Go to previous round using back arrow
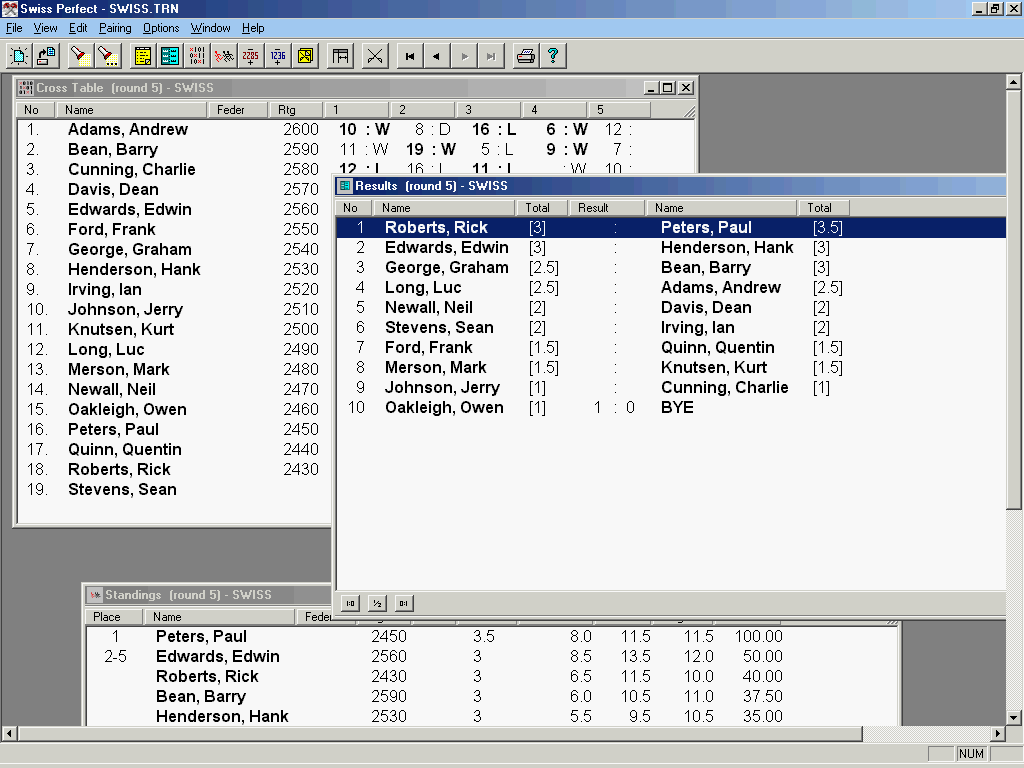Image resolution: width=1024 pixels, height=768 pixels. 436,56
